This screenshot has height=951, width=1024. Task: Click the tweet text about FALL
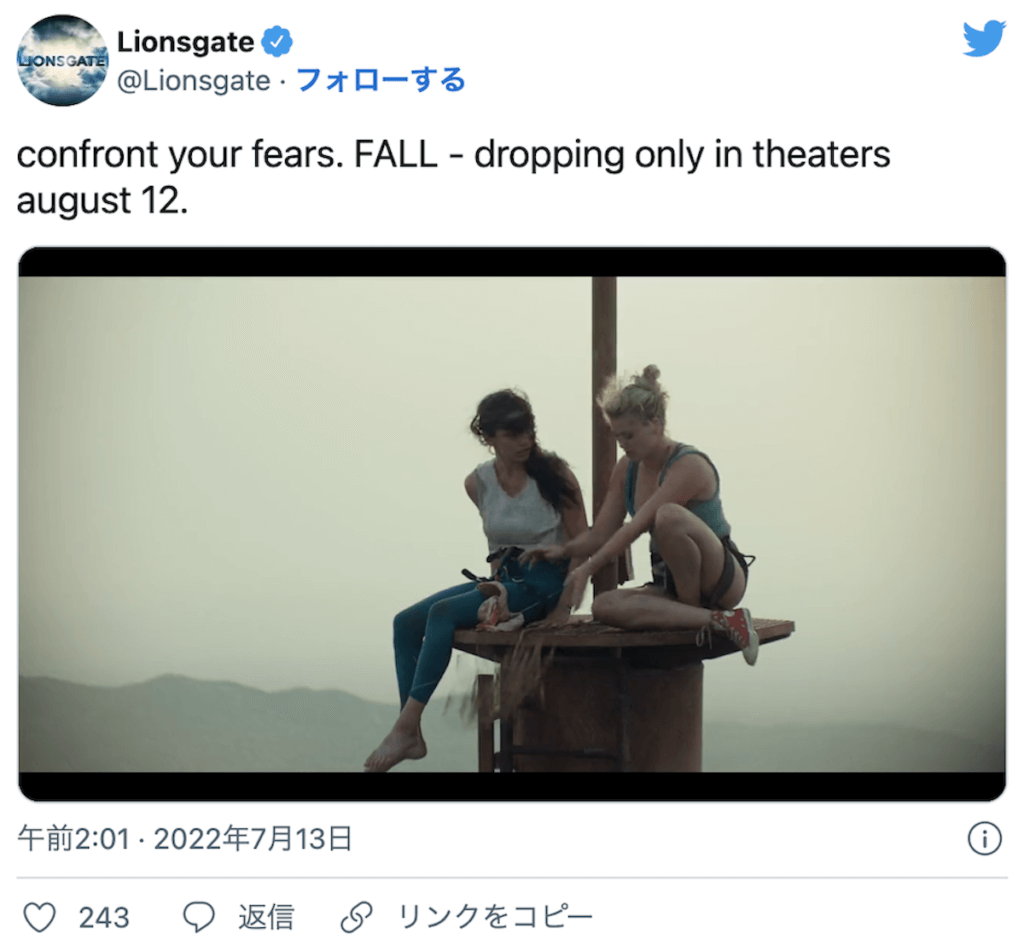(x=453, y=177)
